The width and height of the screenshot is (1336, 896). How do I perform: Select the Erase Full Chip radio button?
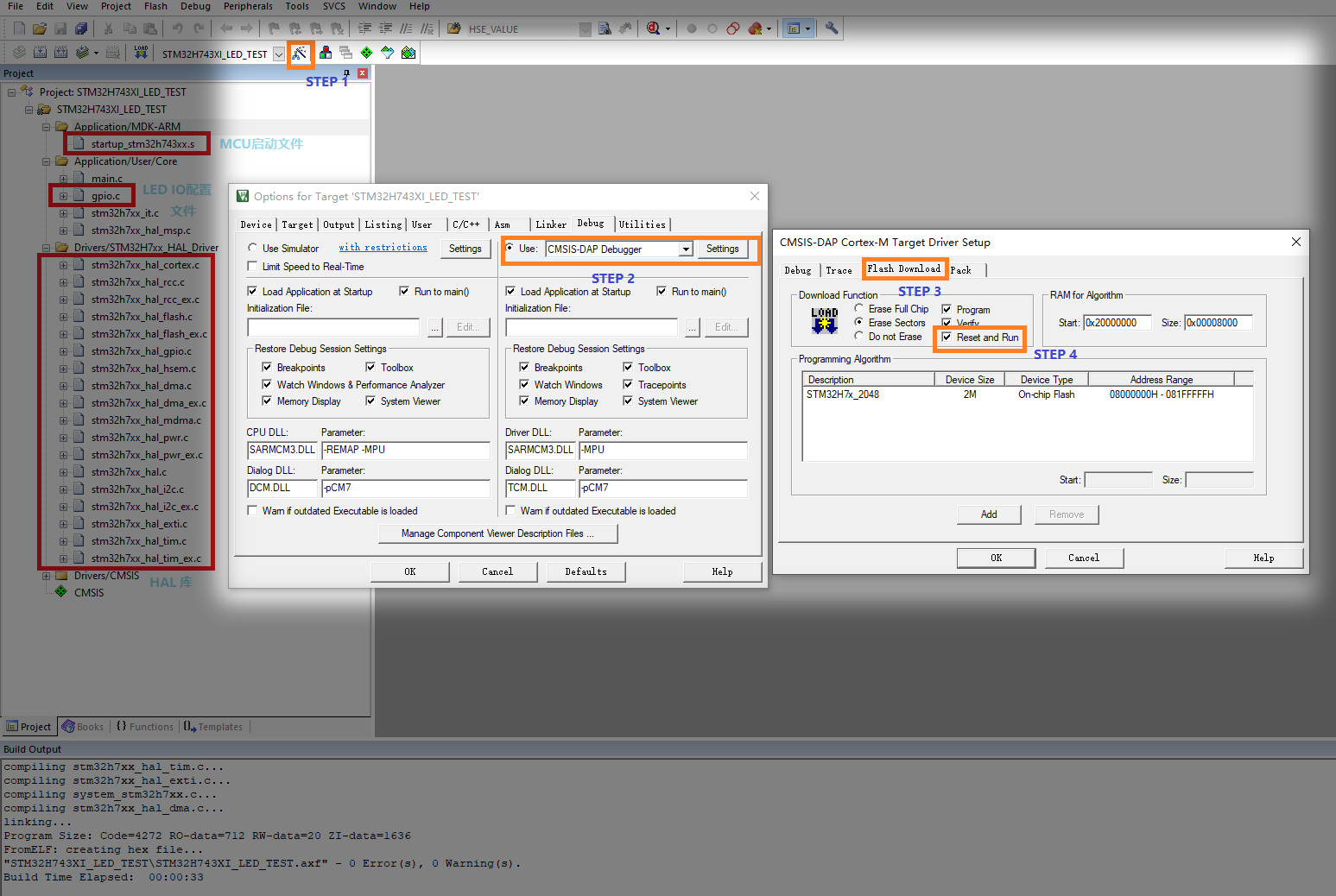point(859,308)
